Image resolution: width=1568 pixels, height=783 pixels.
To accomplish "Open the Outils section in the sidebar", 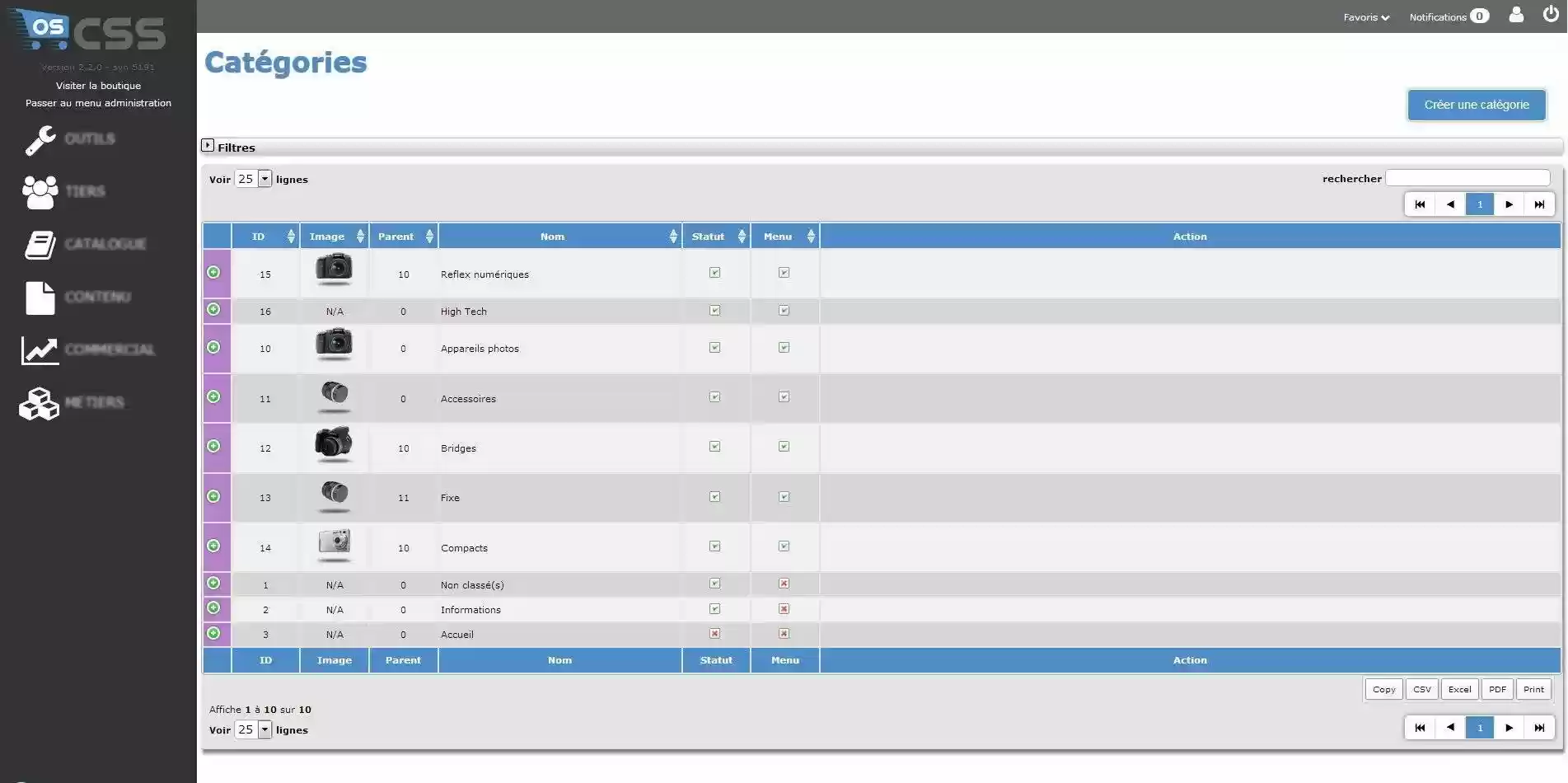I will [x=91, y=138].
